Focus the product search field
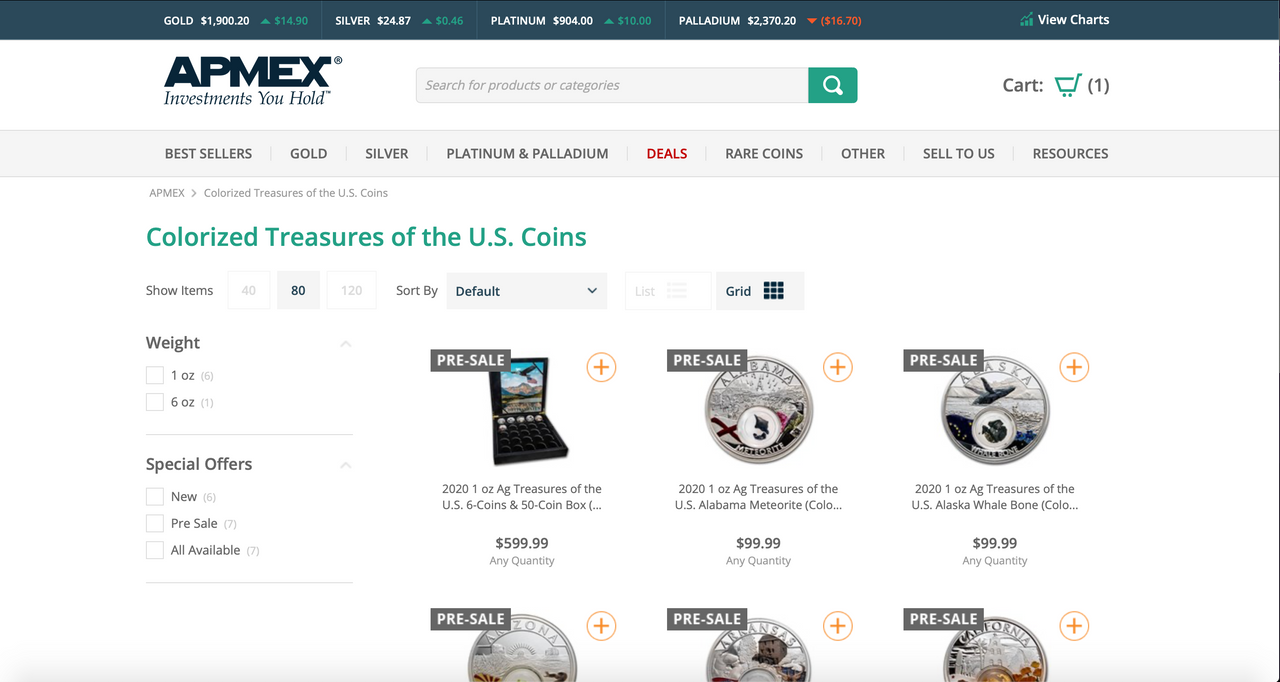Image resolution: width=1280 pixels, height=682 pixels. point(612,85)
